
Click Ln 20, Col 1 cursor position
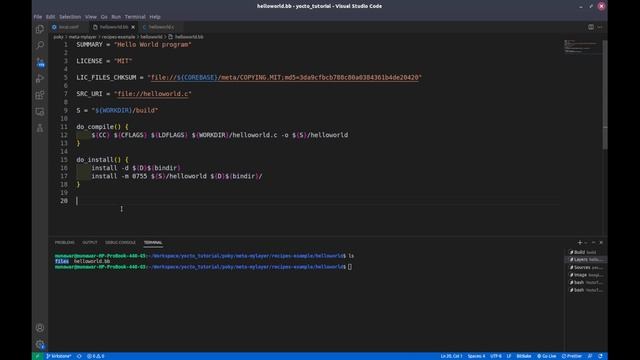tap(451, 356)
